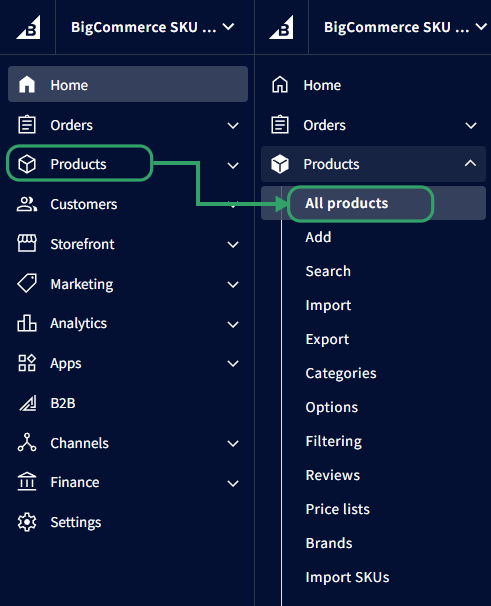Screen dimensions: 491x606
Task: Click the Finance label in the left sidebar
Action: (75, 482)
